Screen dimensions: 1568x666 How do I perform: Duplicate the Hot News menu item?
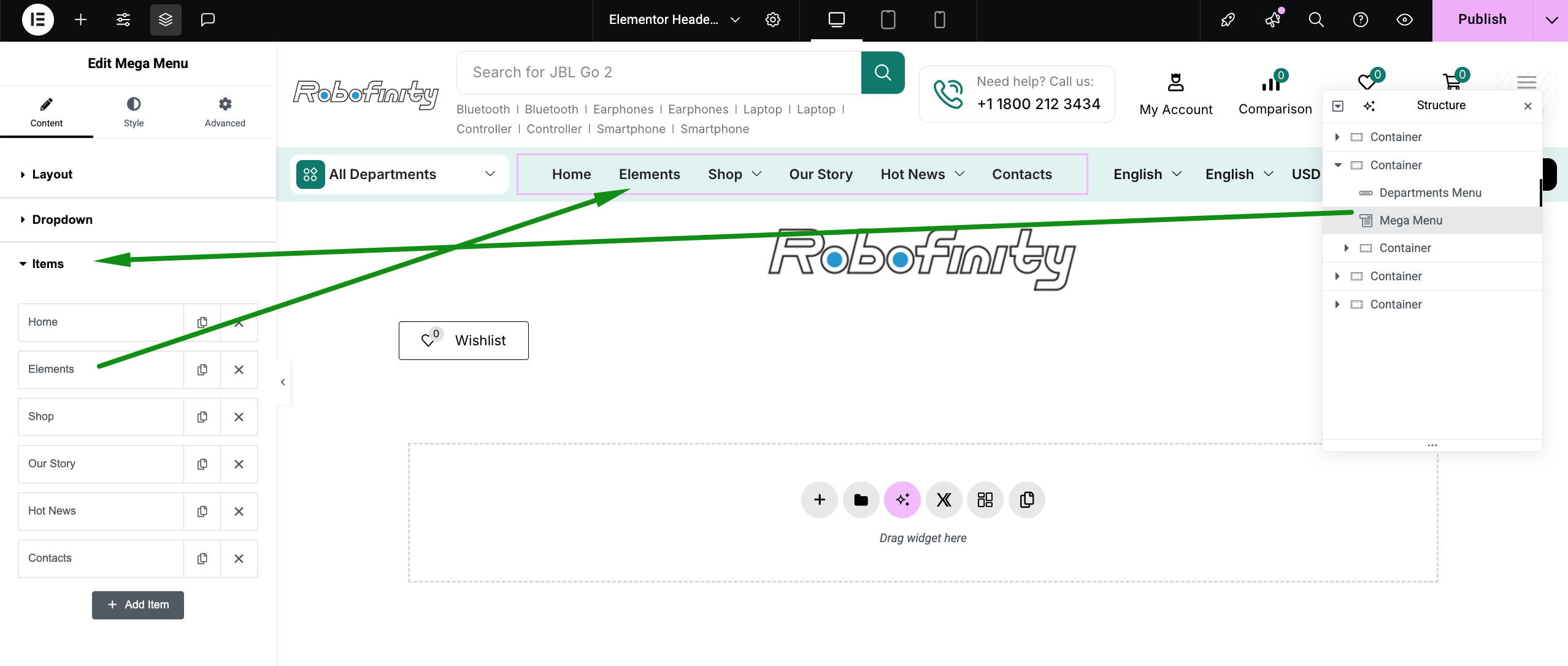click(x=202, y=511)
